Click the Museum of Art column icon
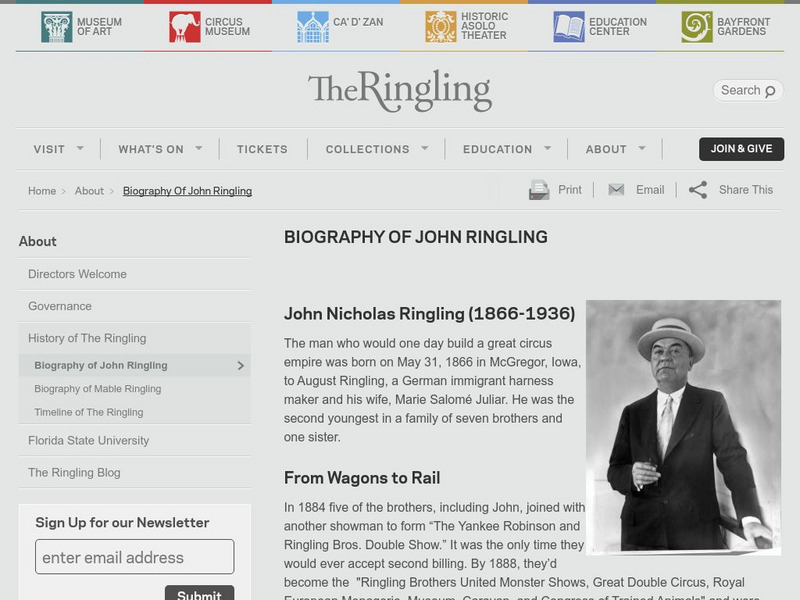The height and width of the screenshot is (600, 800). pos(57,27)
